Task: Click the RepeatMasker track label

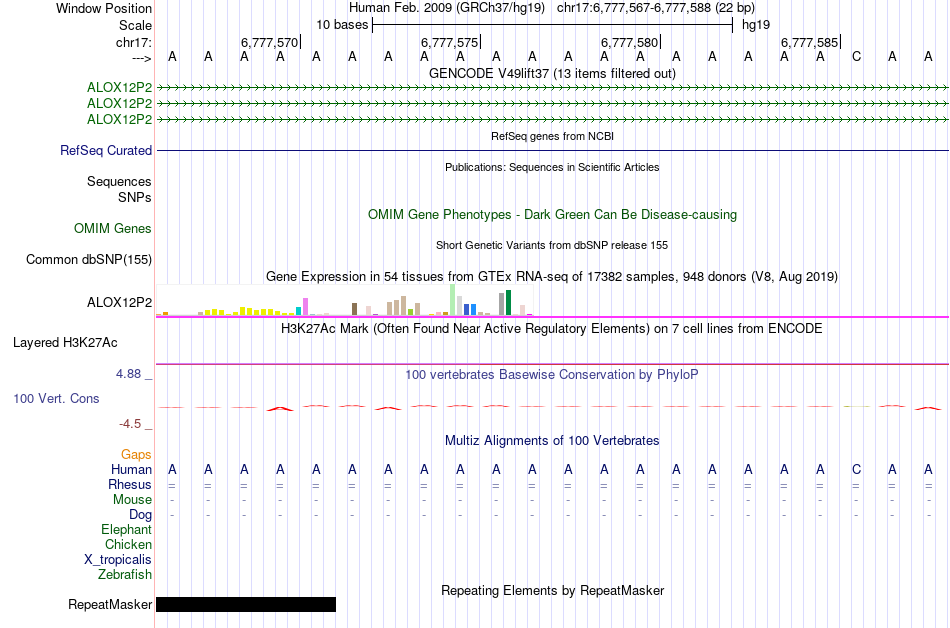Action: (110, 604)
